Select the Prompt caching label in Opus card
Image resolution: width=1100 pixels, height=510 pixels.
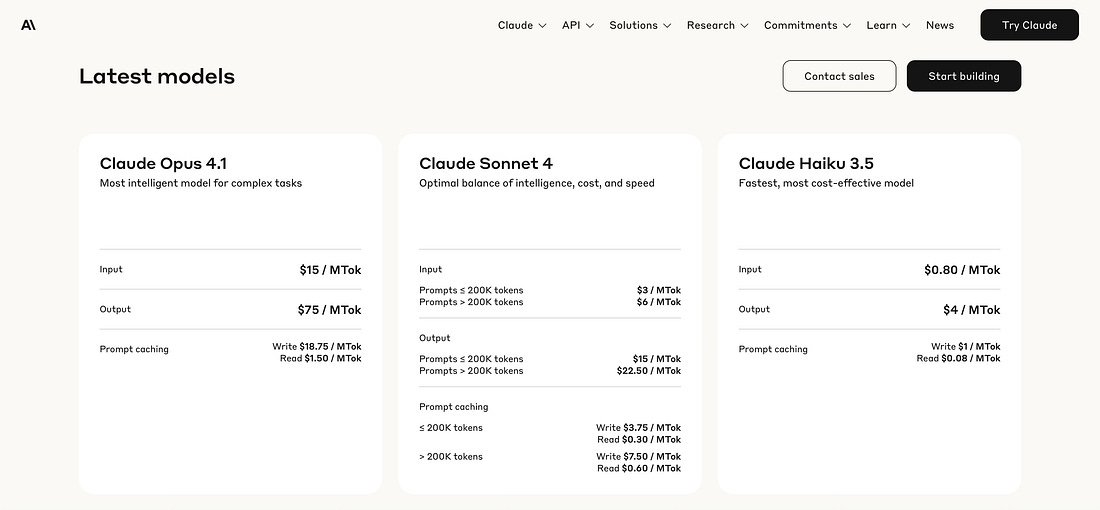pos(134,349)
